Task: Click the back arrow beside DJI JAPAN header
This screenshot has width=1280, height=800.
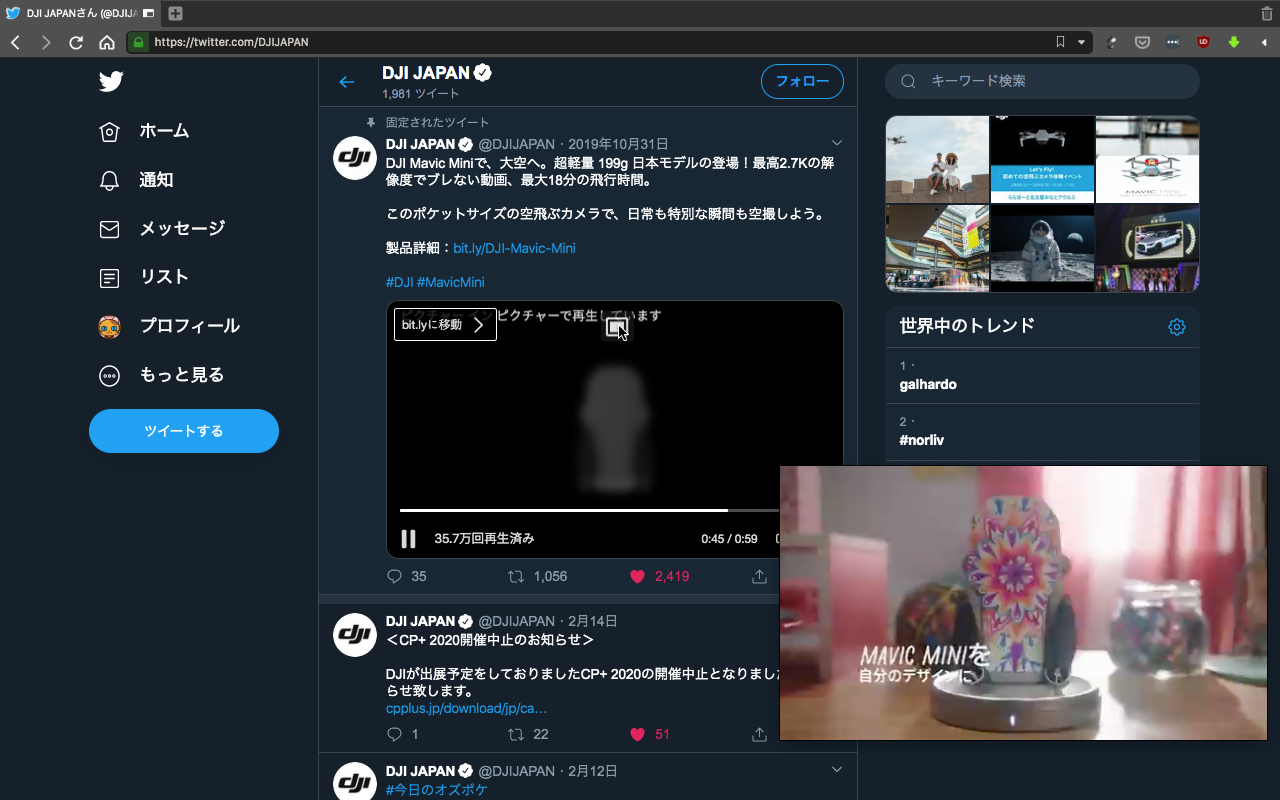Action: pos(347,82)
